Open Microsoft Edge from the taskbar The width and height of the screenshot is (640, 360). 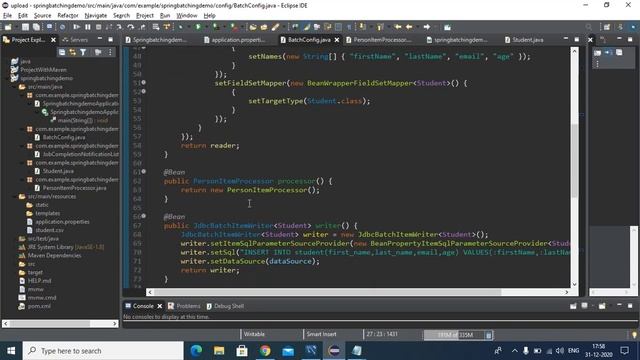(196, 351)
